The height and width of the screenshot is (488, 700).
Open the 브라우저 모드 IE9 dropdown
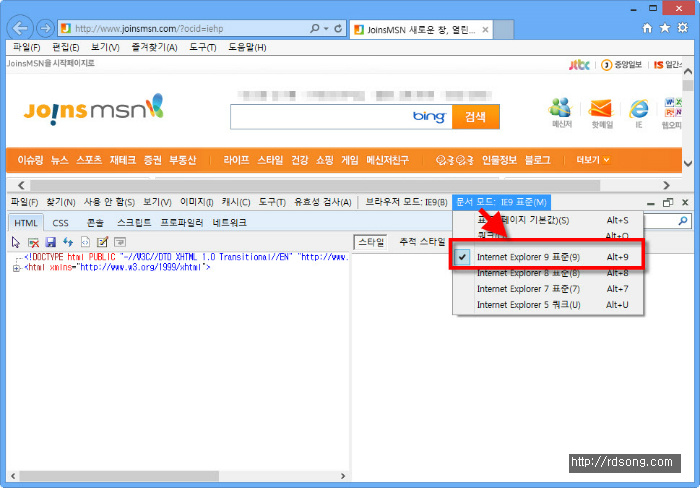(406, 202)
